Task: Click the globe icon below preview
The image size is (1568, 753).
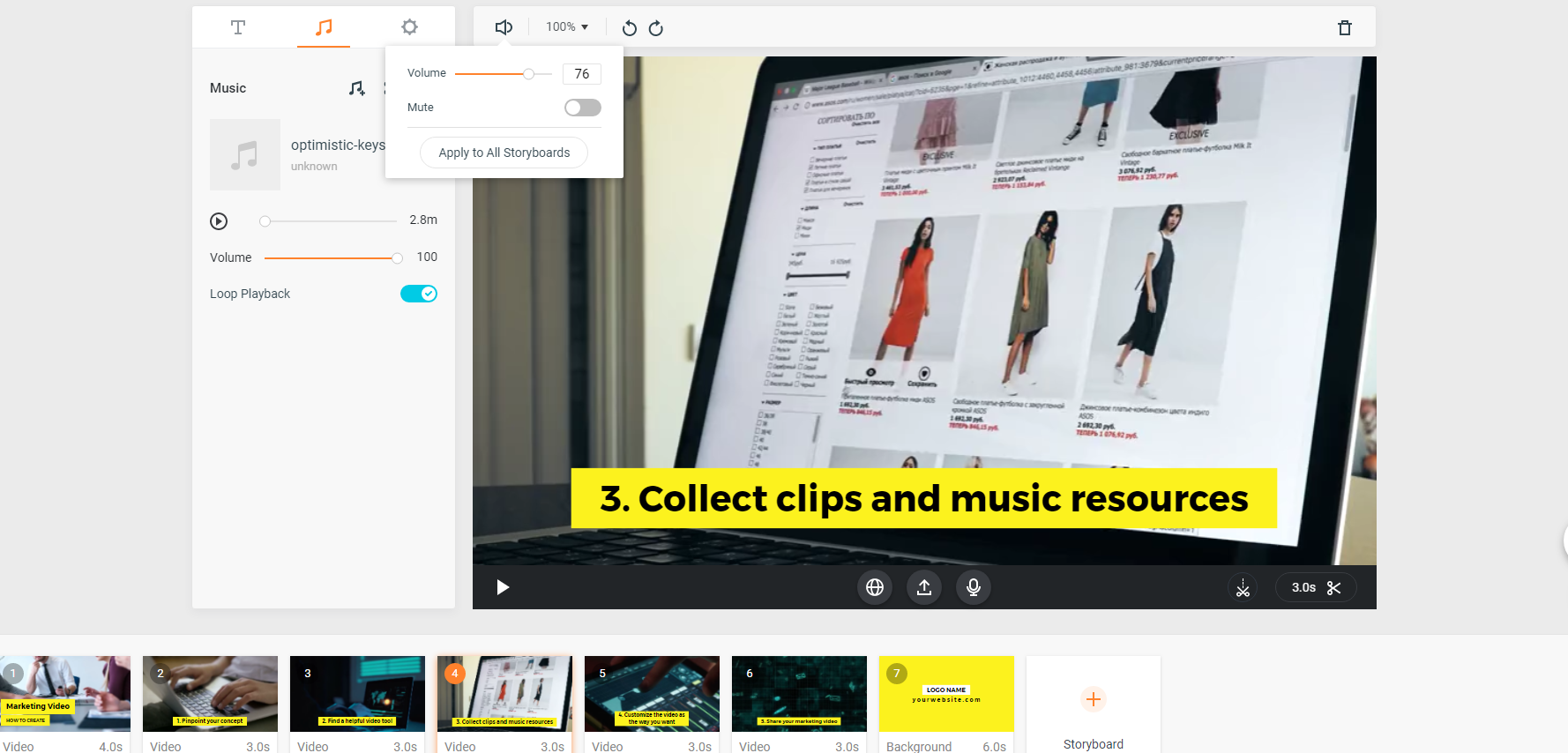Action: [875, 587]
